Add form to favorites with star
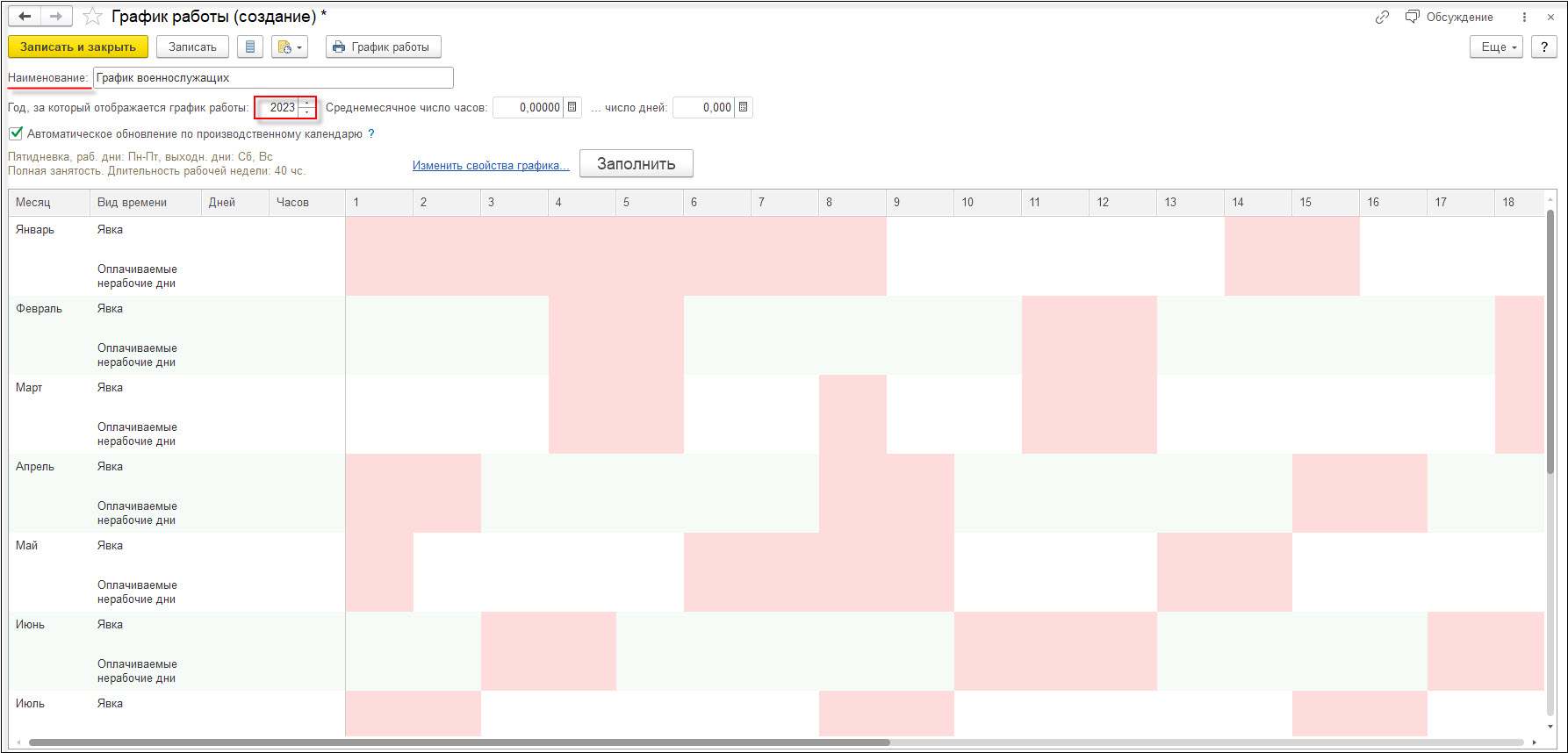1568x753 pixels. click(92, 17)
